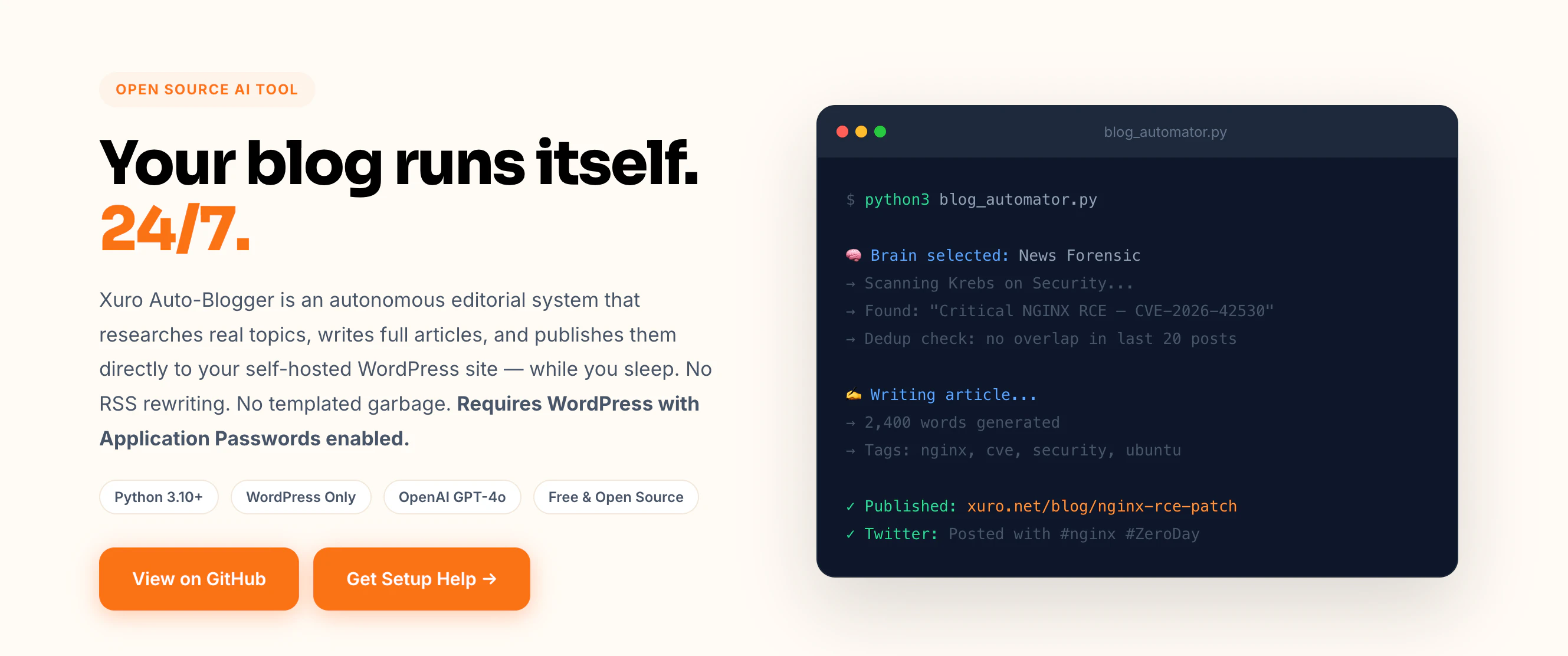1568x656 pixels.
Task: Click the yellow terminal window dot
Action: tap(861, 132)
